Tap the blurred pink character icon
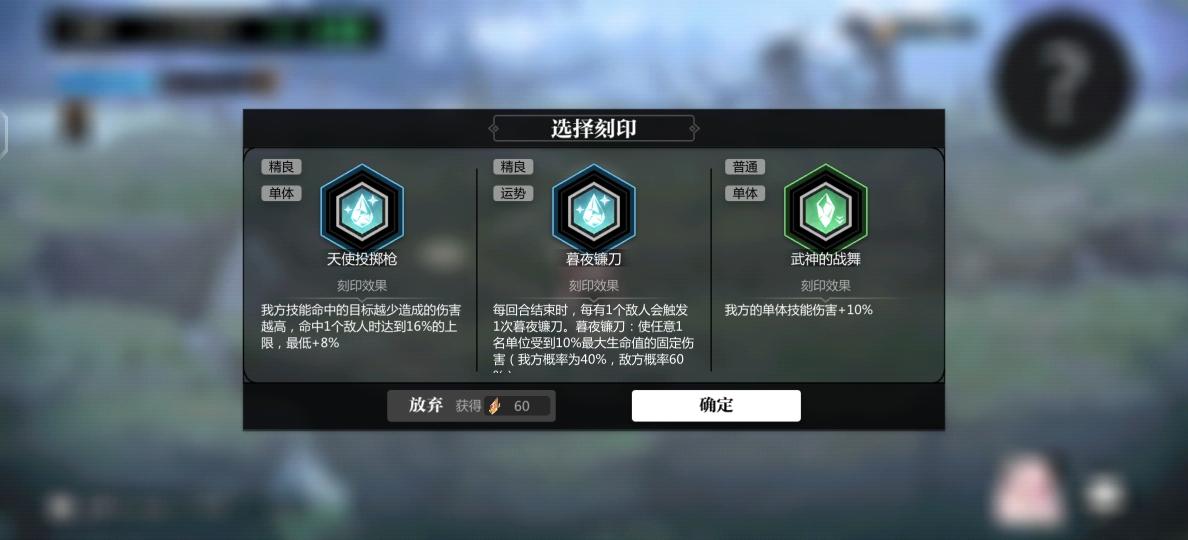 (x=1028, y=492)
